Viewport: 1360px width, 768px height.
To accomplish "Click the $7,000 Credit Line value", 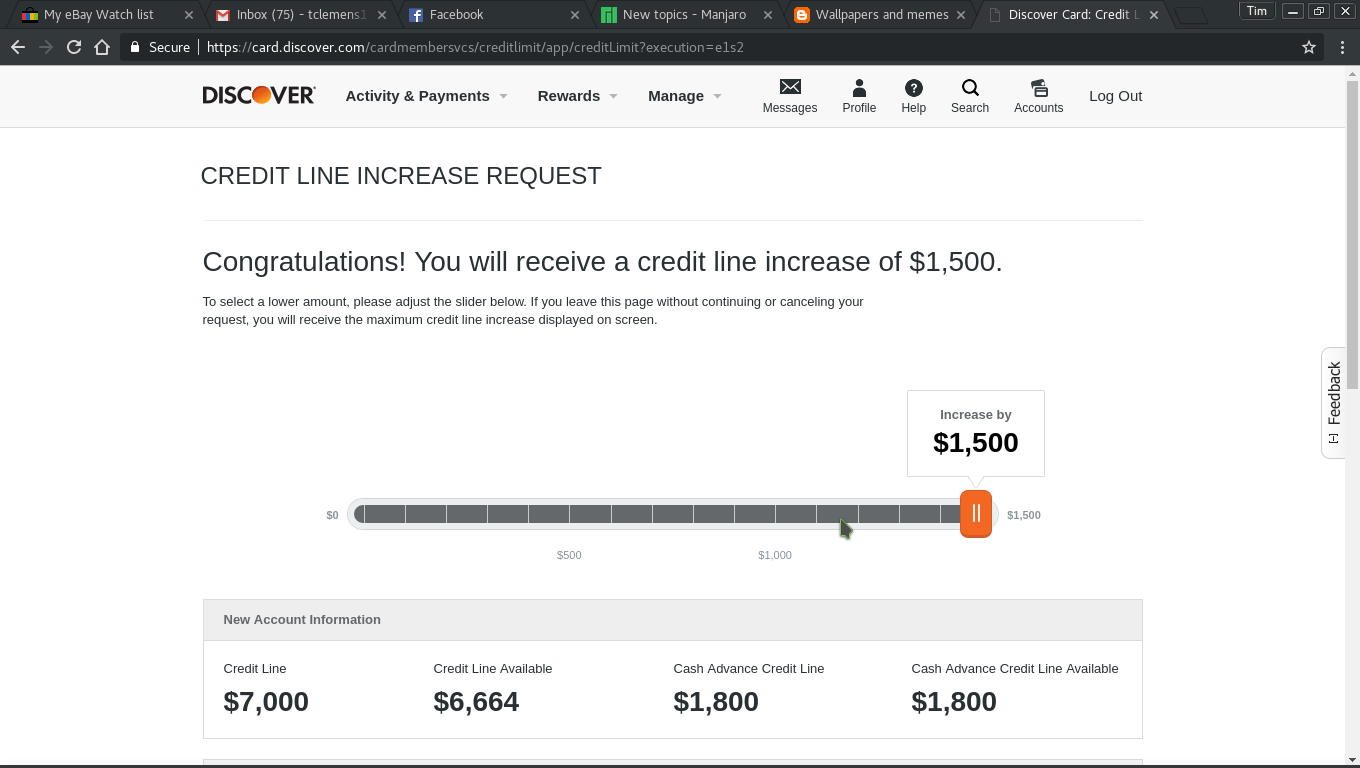I will 266,702.
